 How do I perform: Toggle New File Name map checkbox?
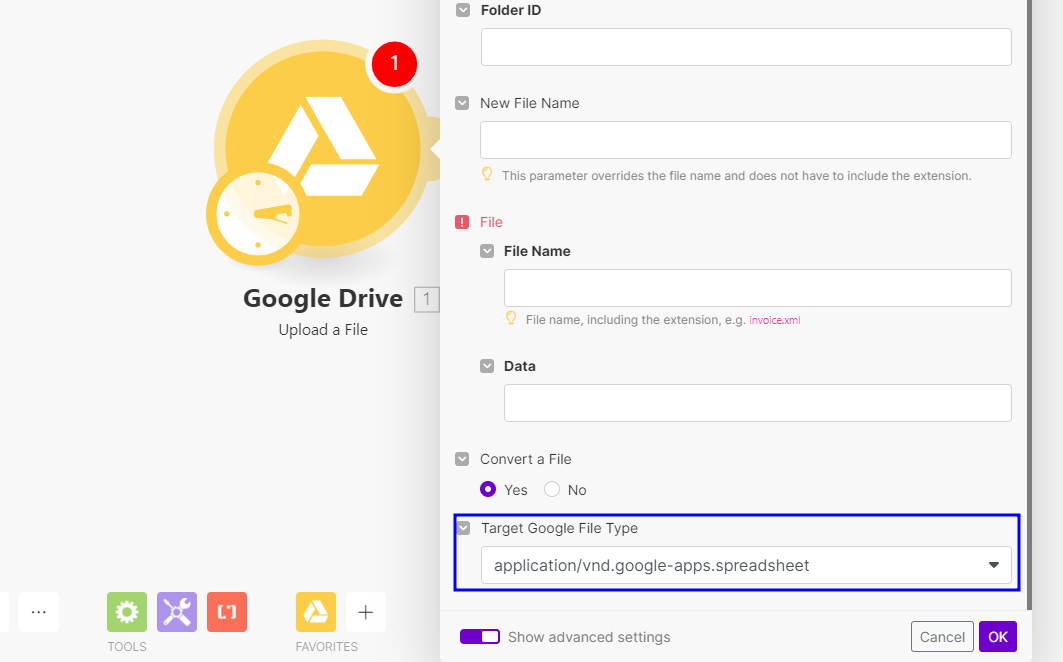pyautogui.click(x=462, y=103)
